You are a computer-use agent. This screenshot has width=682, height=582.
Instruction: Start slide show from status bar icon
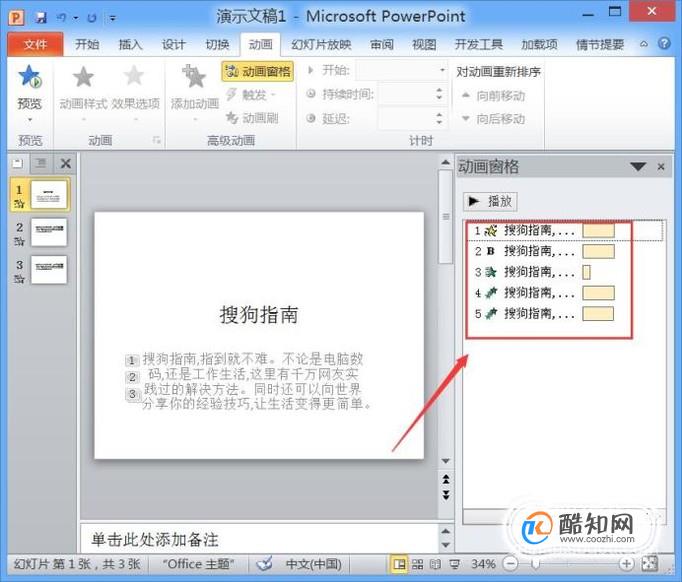(455, 564)
